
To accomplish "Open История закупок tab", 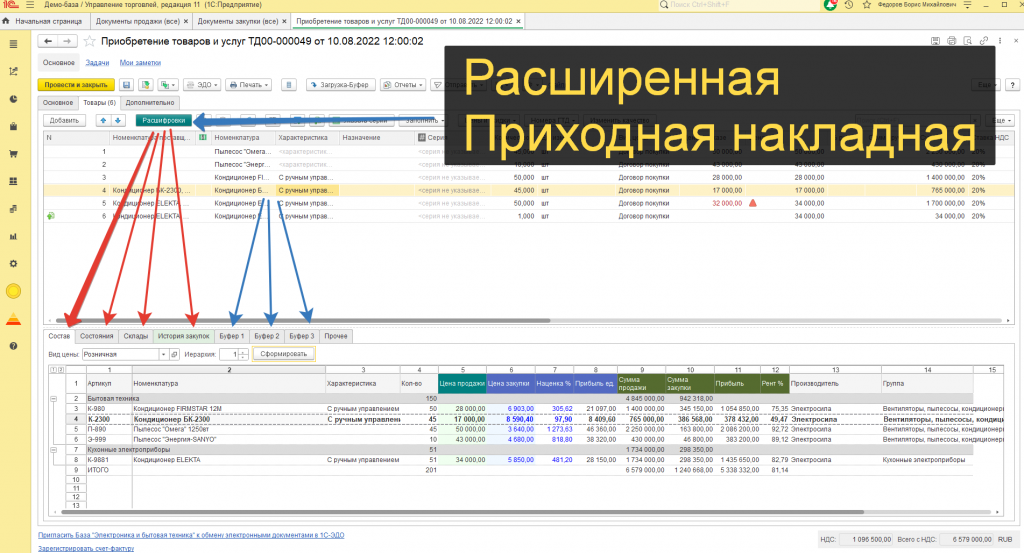I will (184, 336).
